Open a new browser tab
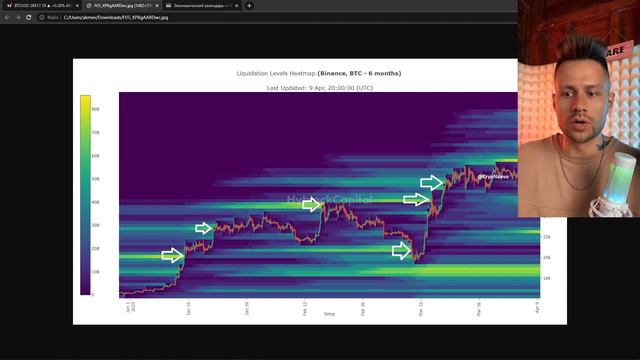 [249, 6]
